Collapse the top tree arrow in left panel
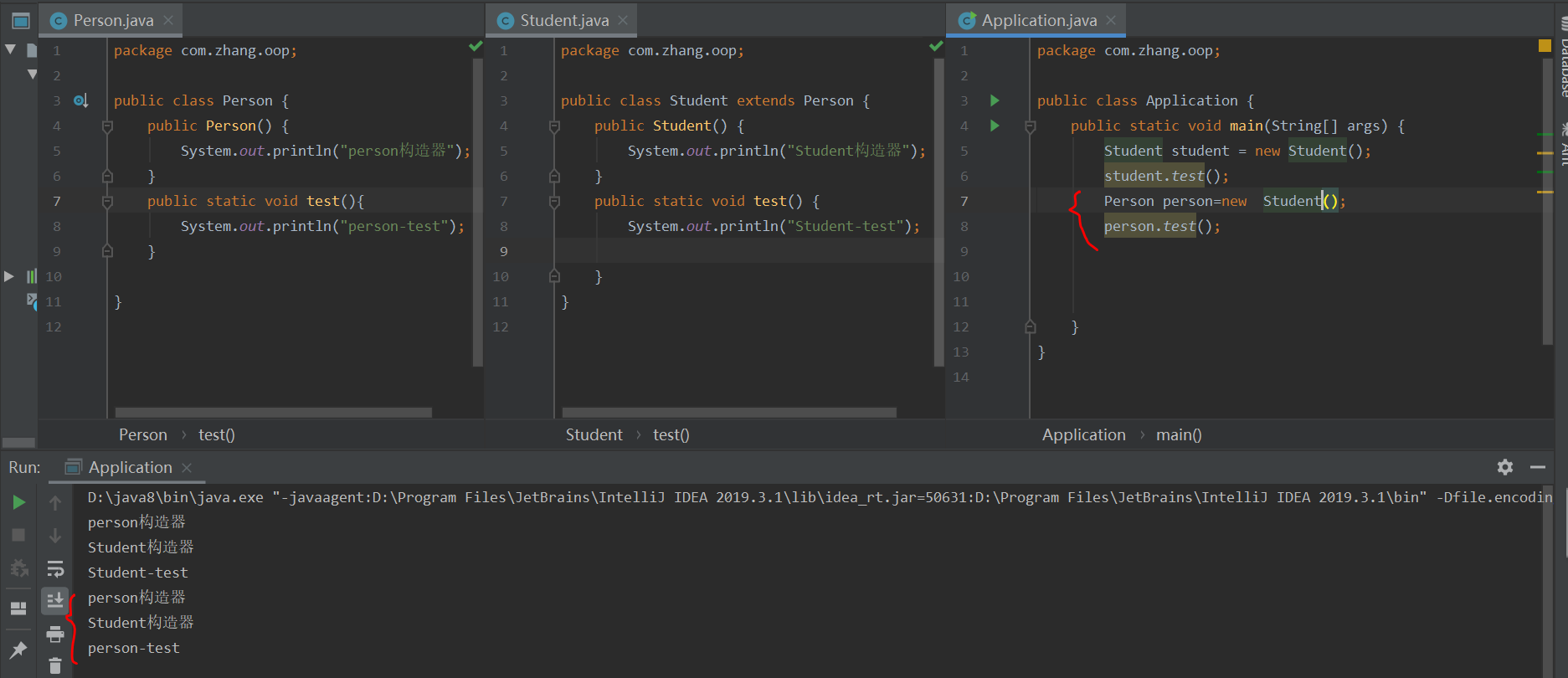 pos(10,49)
